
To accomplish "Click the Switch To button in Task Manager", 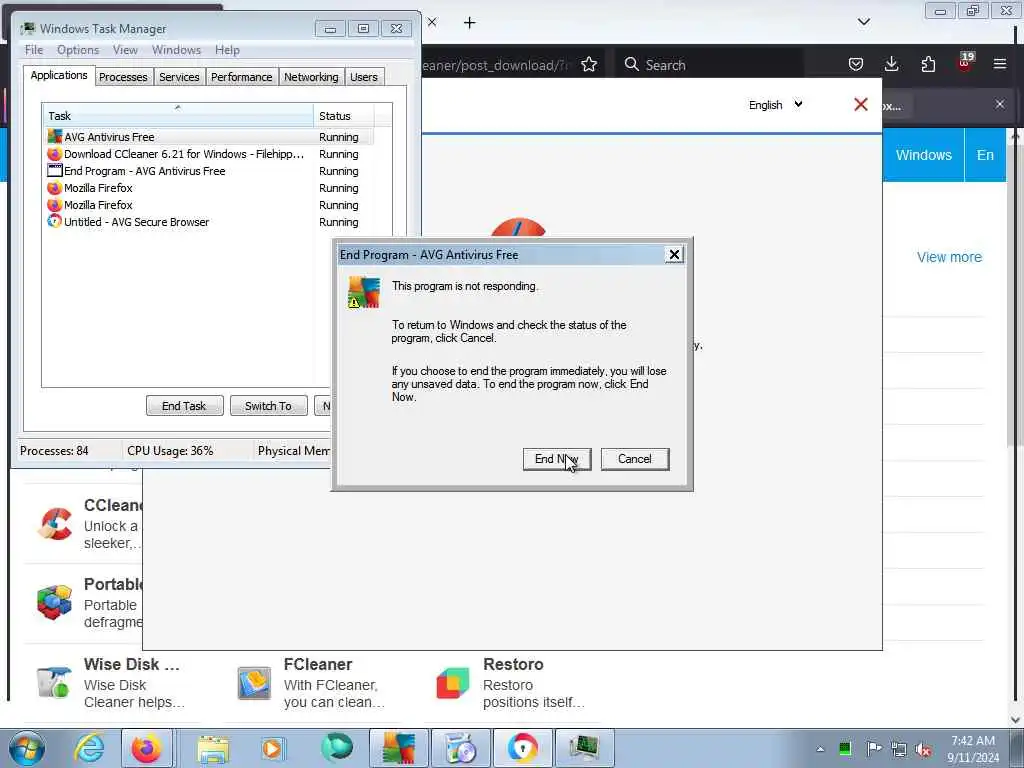I will 268,406.
